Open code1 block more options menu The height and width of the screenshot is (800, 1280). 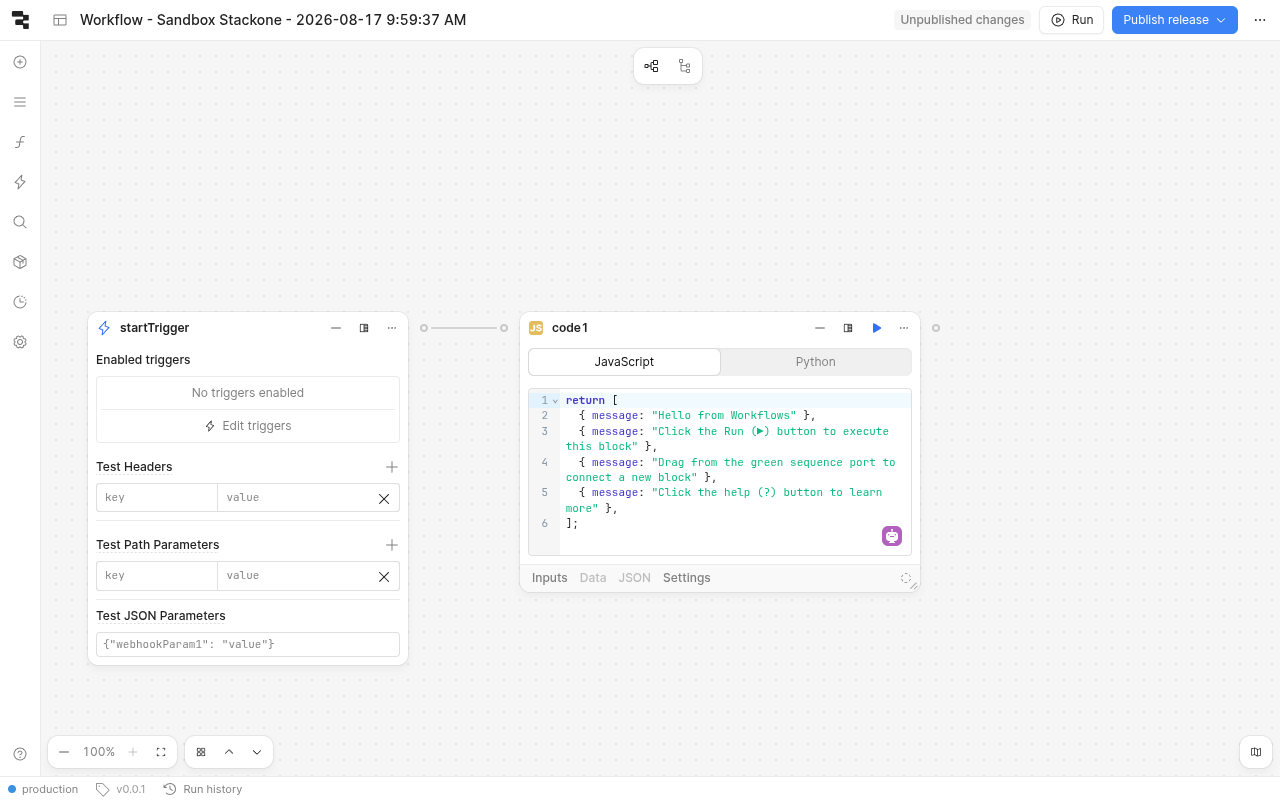click(x=904, y=328)
